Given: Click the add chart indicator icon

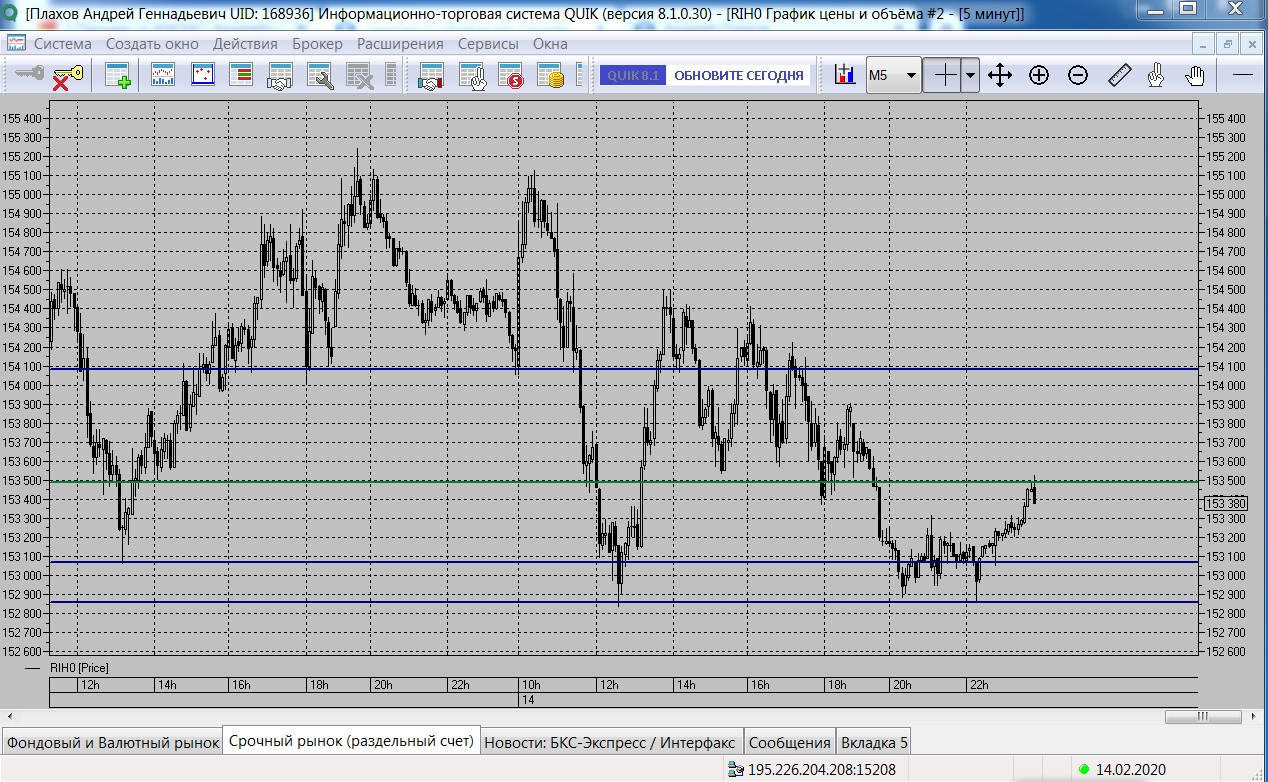Looking at the screenshot, I should coord(844,75).
